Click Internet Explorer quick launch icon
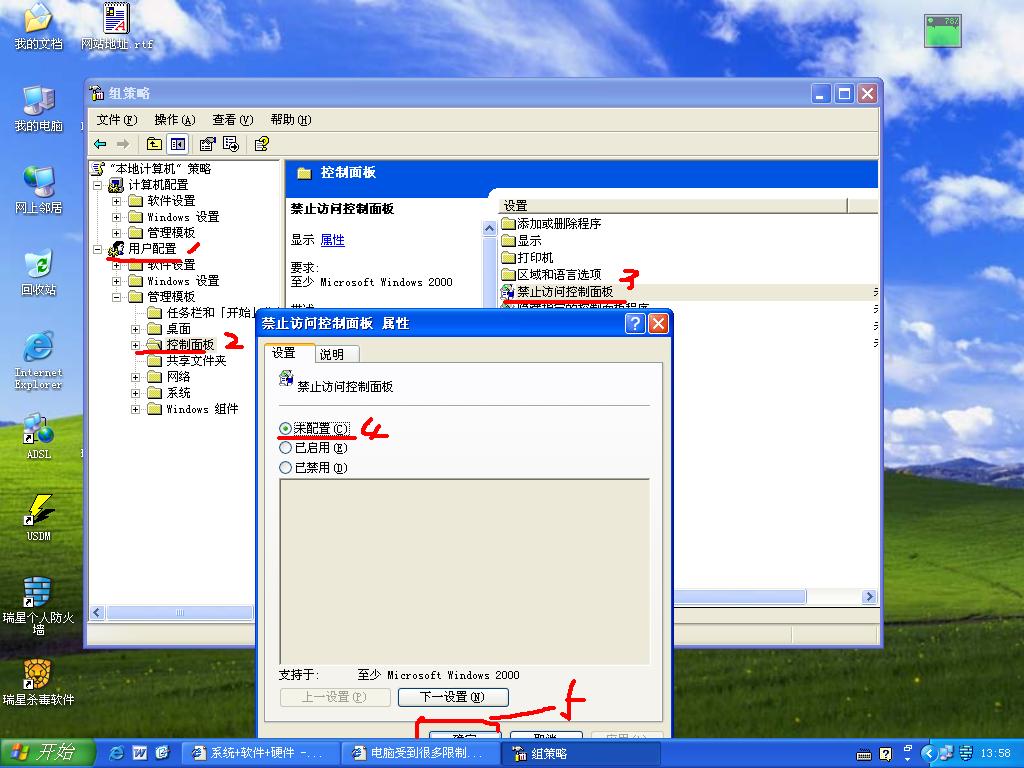The image size is (1024, 768). click(x=116, y=753)
